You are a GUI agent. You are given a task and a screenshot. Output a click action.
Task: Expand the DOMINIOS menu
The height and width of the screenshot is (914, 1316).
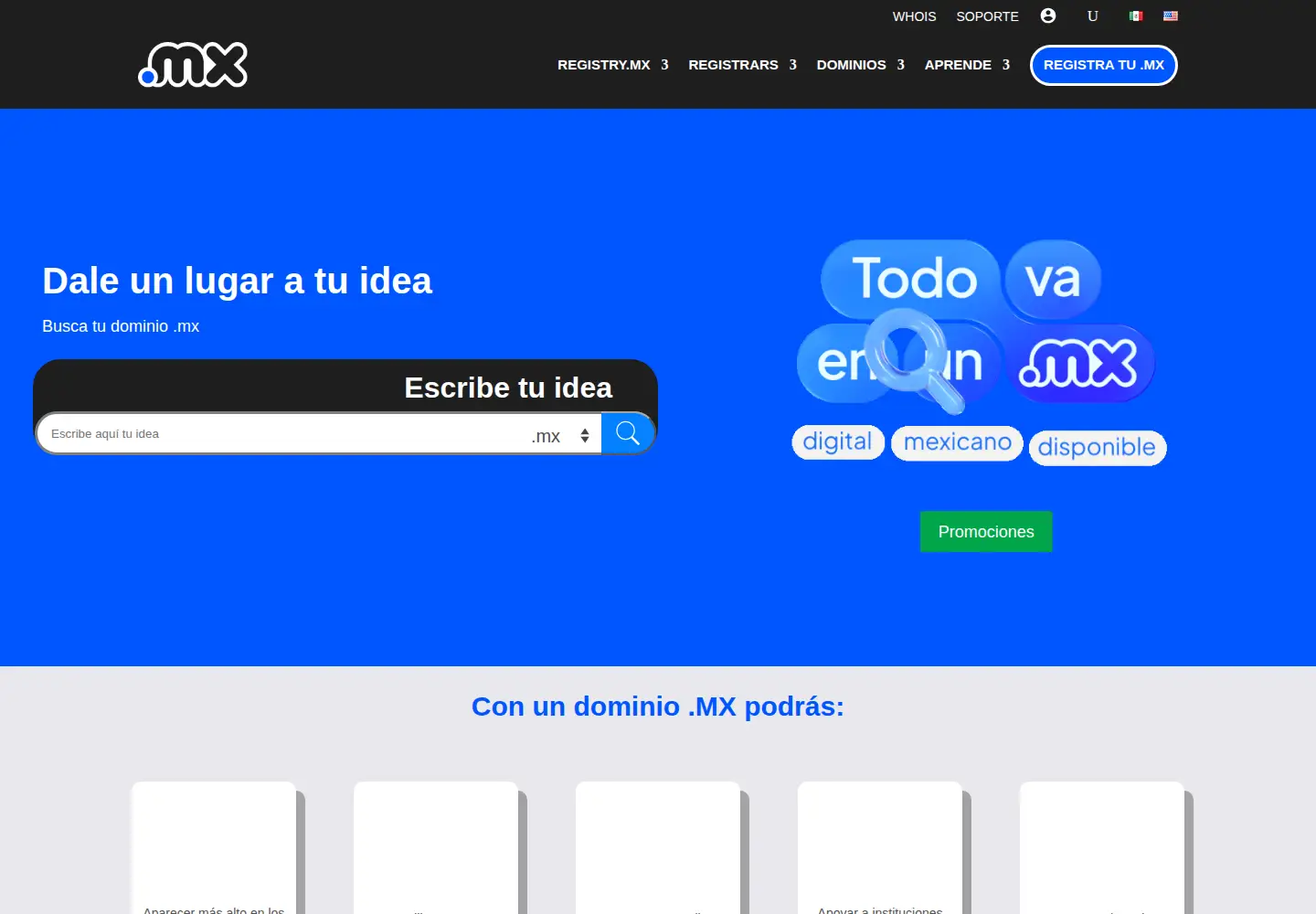point(860,65)
